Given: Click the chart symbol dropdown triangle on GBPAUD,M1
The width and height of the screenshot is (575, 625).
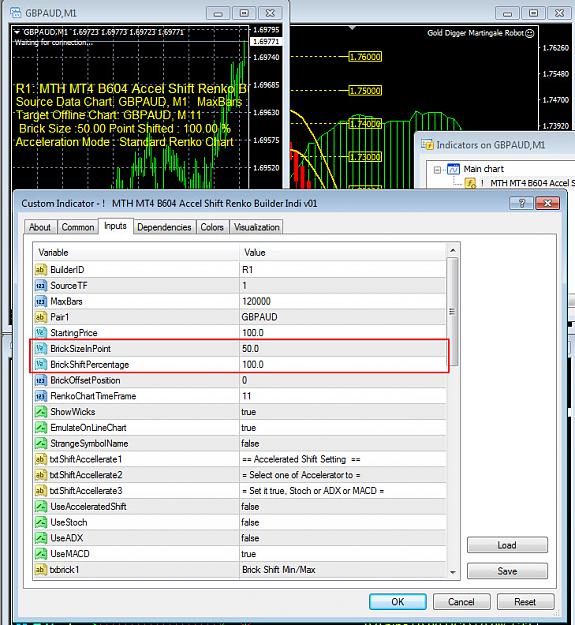Looking at the screenshot, I should [17, 32].
